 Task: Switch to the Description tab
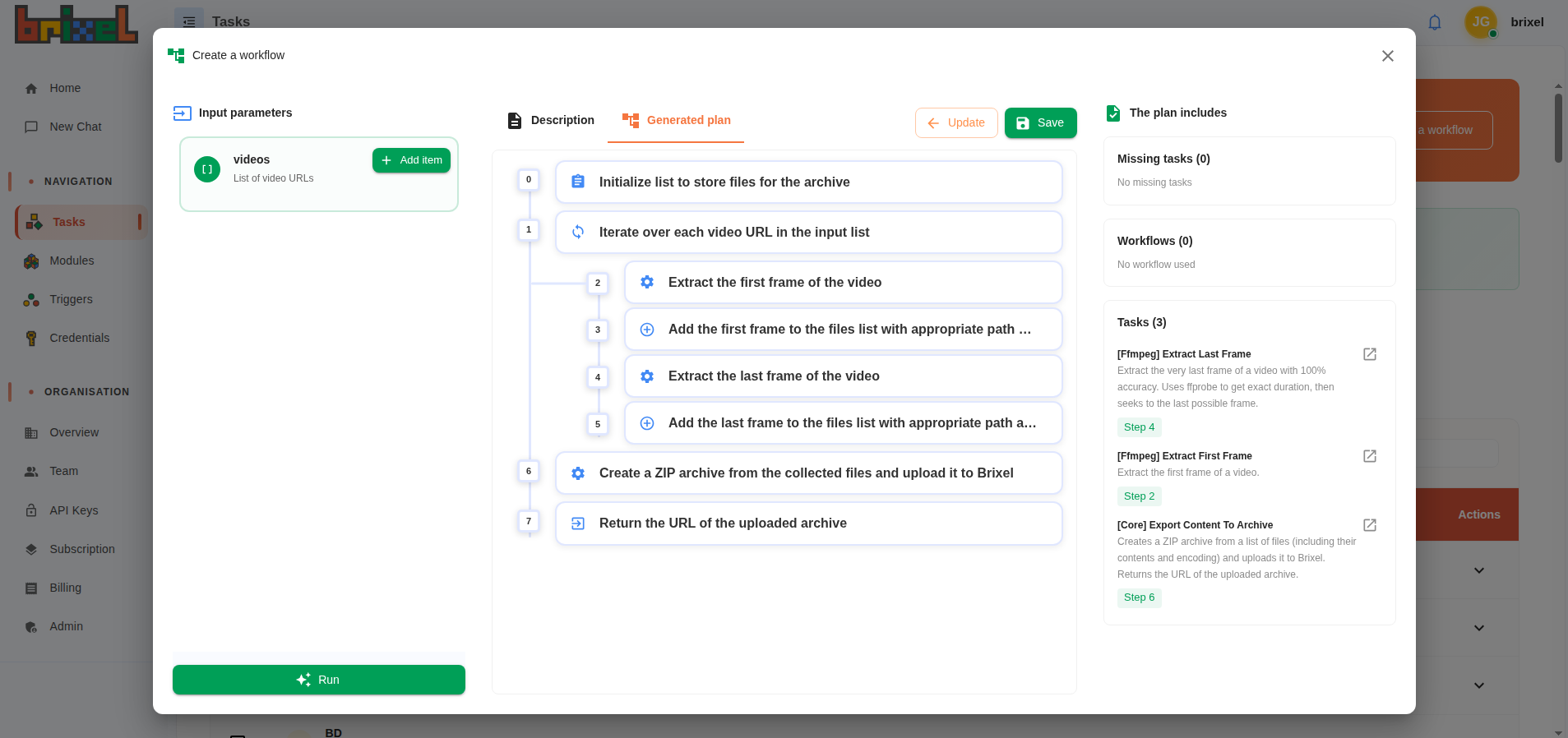[551, 120]
